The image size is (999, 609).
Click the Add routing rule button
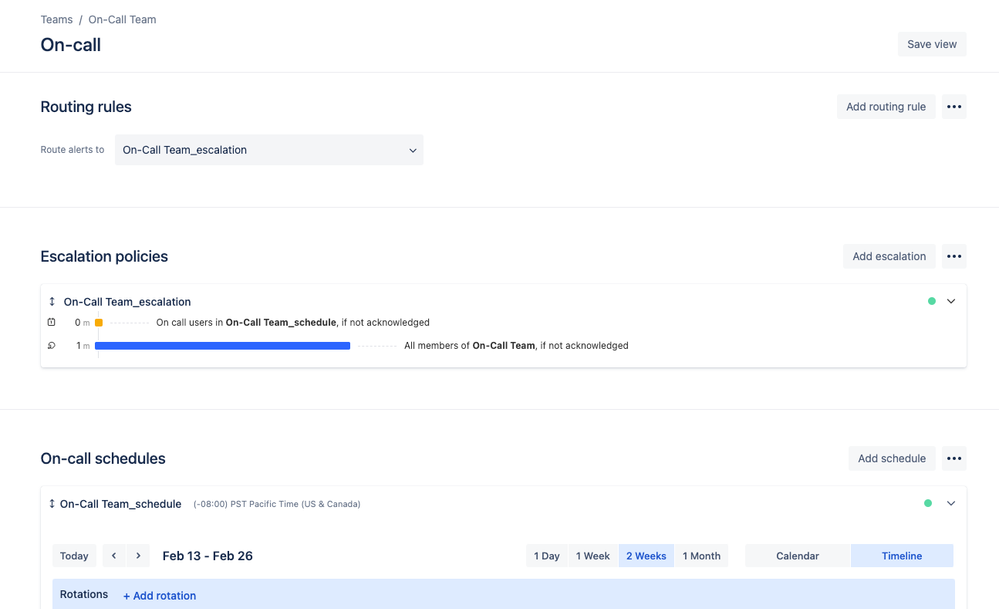(x=886, y=106)
